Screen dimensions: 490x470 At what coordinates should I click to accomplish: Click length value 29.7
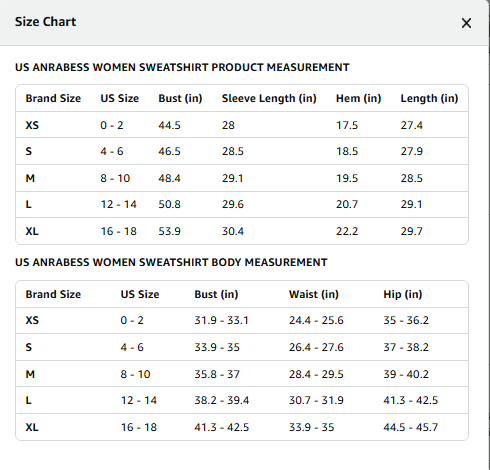pos(412,231)
